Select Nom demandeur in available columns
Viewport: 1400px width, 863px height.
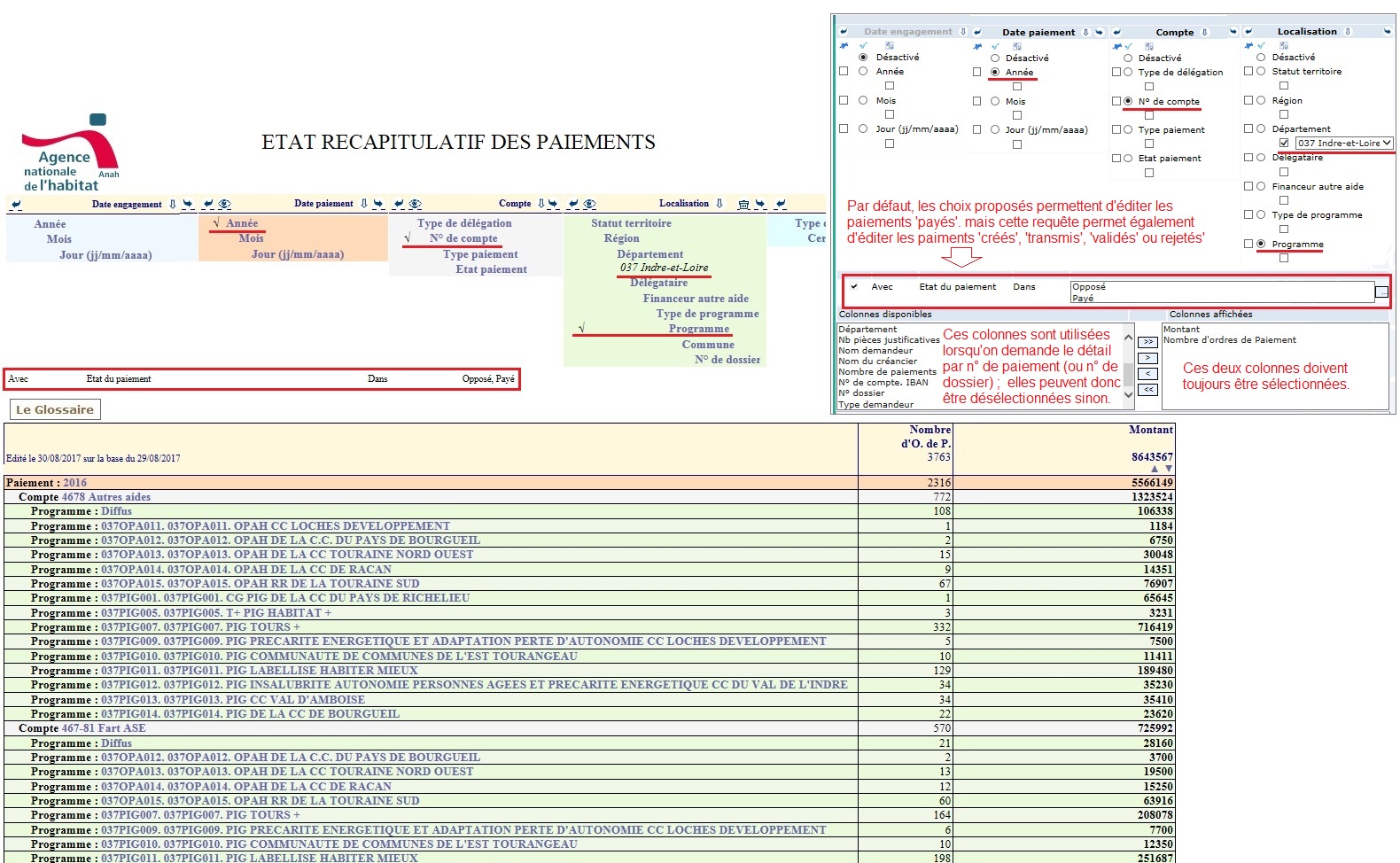tap(876, 350)
